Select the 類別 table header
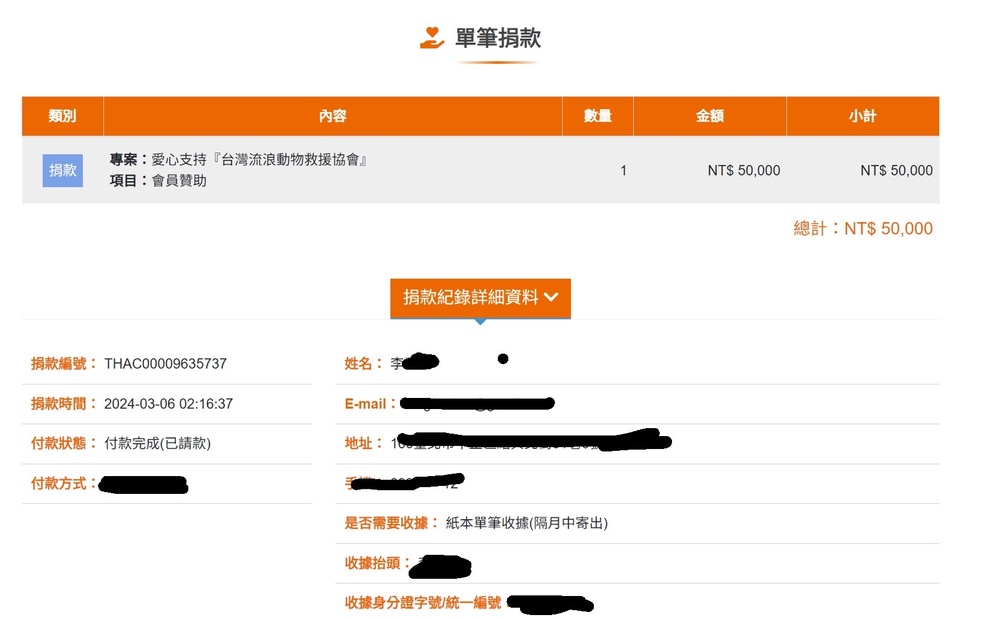The image size is (1000, 620). 62,115
